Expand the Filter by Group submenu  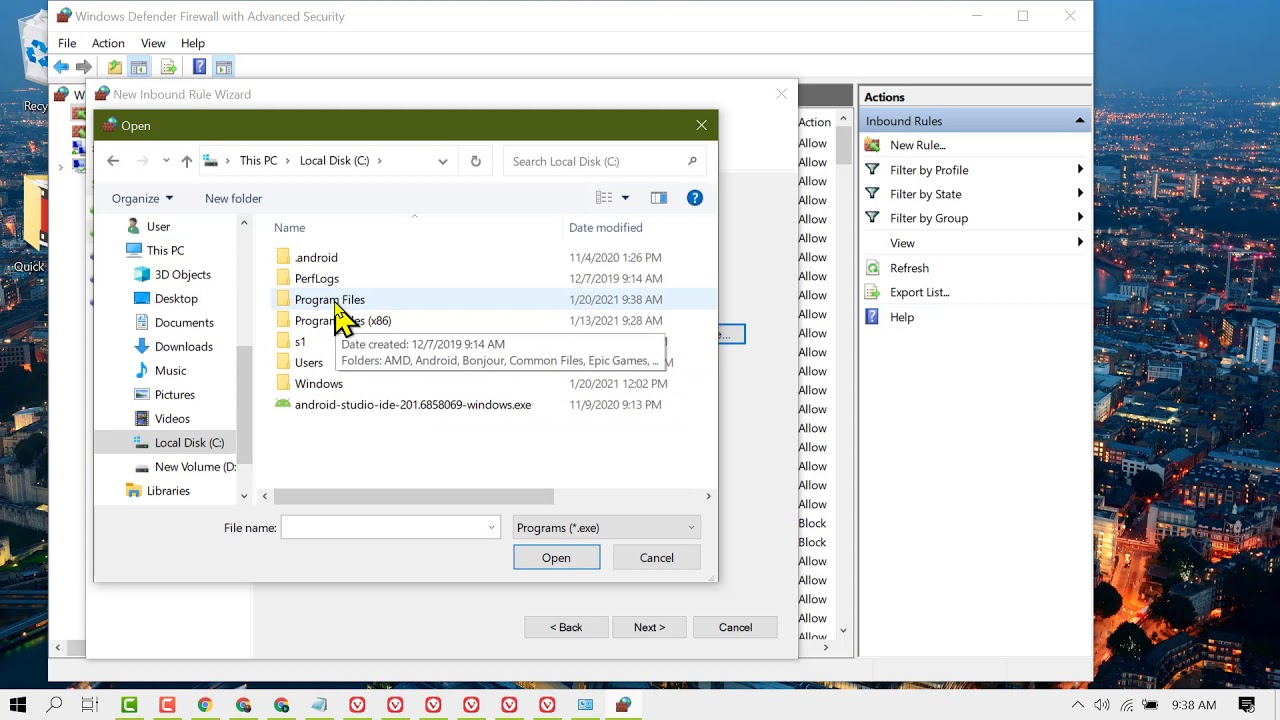click(x=1080, y=218)
